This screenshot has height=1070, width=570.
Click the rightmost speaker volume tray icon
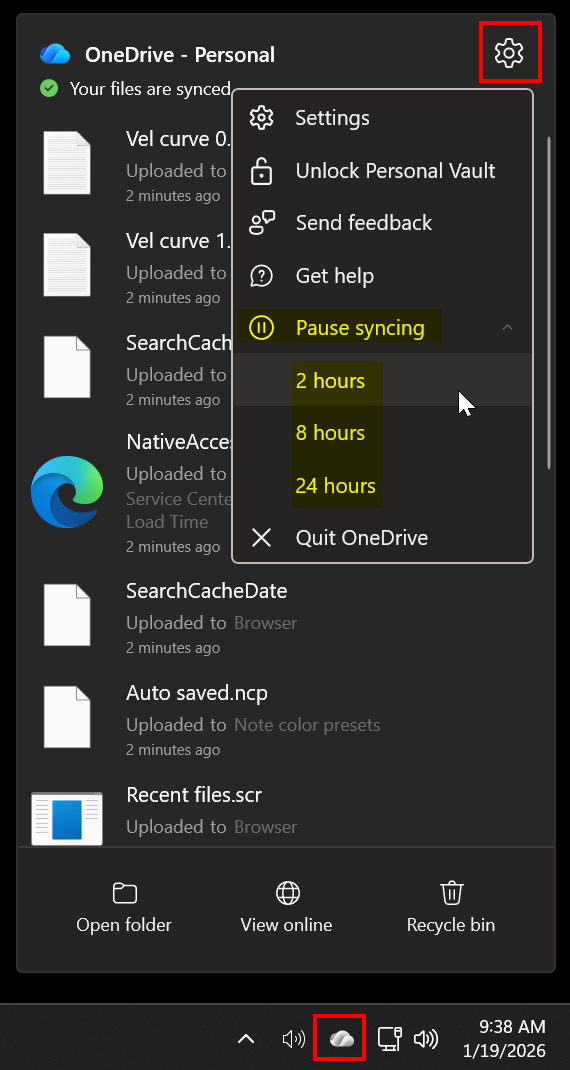pos(425,1039)
